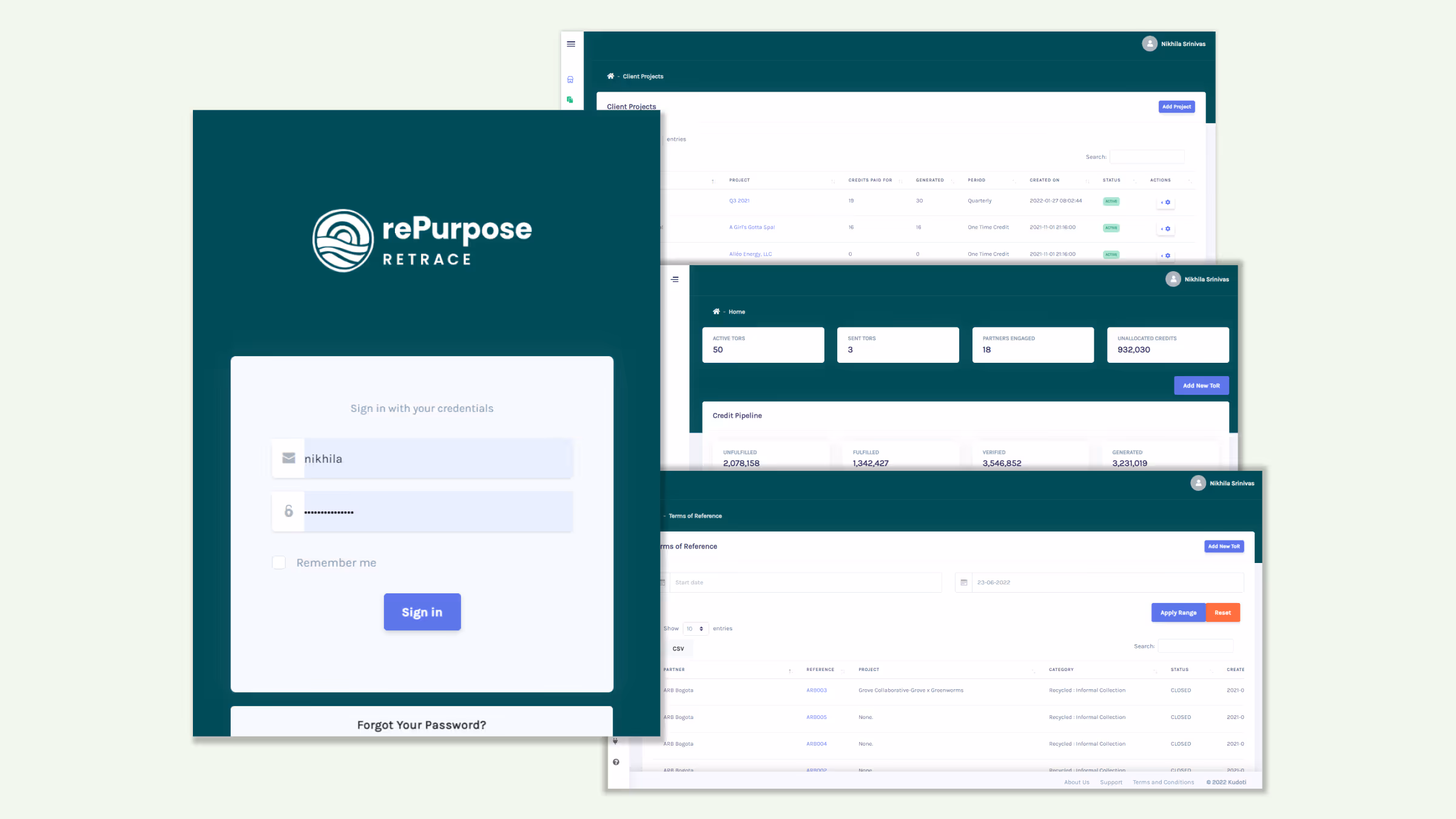Screen dimensions: 1456x819
Task: Check the Remember me checkbox
Action: click(x=279, y=563)
